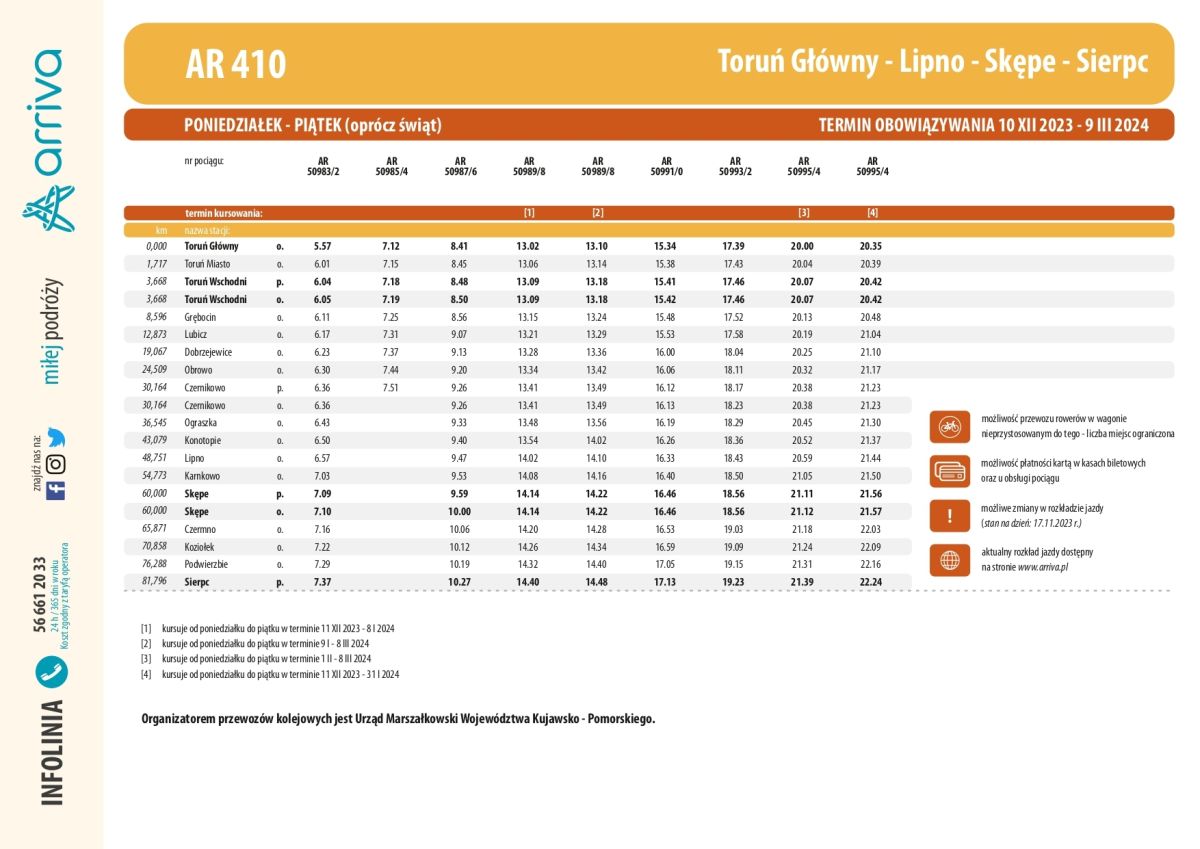
Task: Click the 'TERMIN OBOWIĄZYWANIA 10 XII 2023 - 9 III 2024' text
Action: [x=983, y=125]
